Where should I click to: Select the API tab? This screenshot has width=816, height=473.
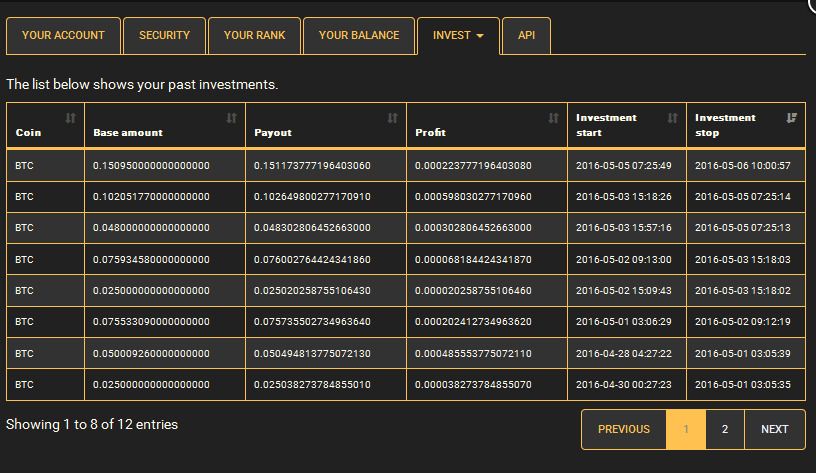click(x=526, y=35)
